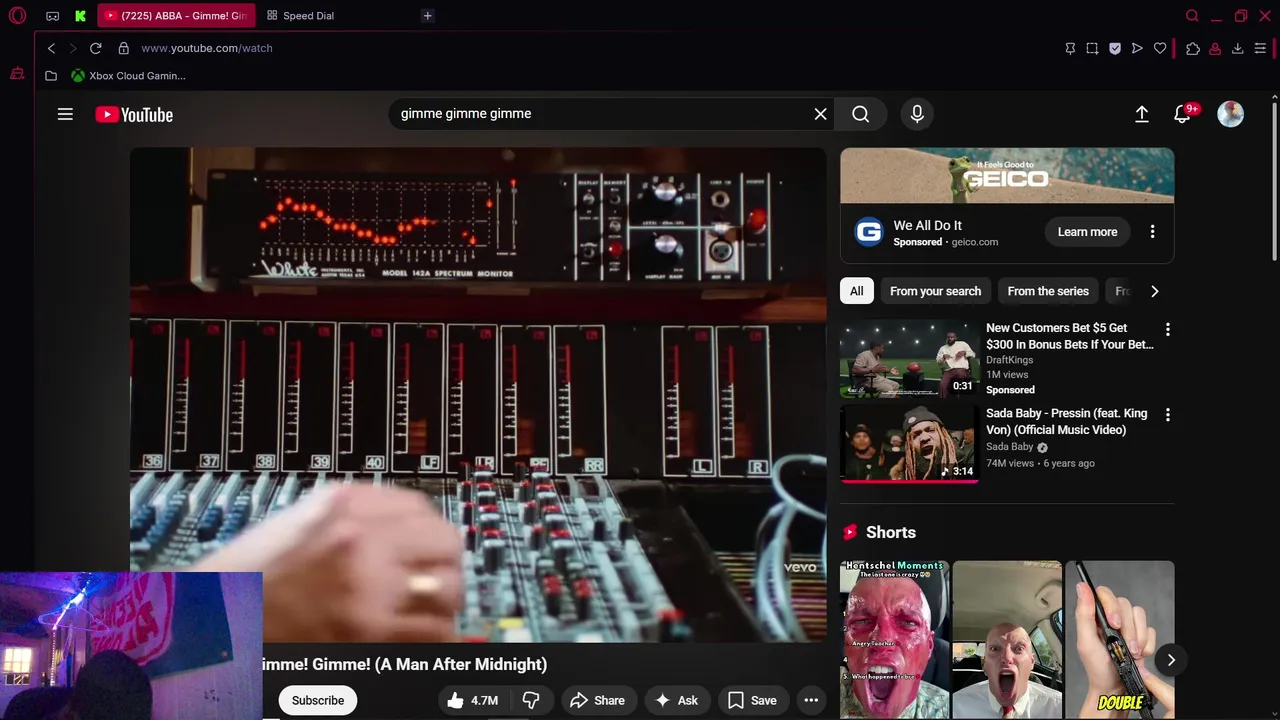Open the extensions puzzle-piece icon
The height and width of the screenshot is (720, 1280).
1193,48
